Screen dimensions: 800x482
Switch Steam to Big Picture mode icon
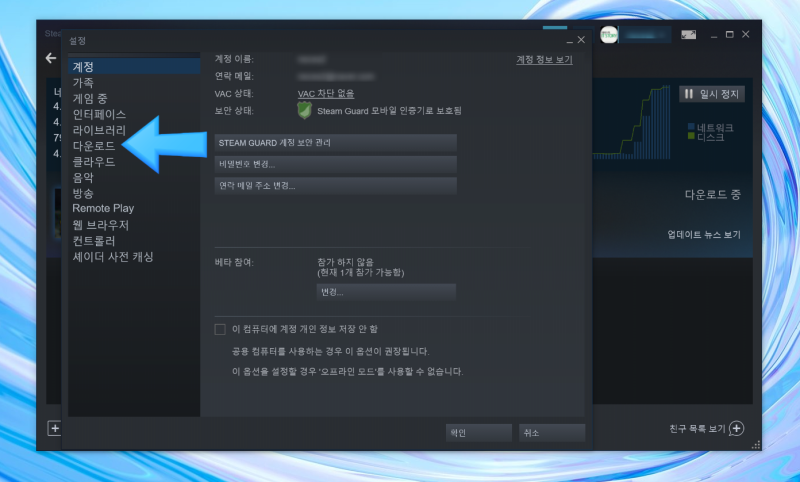coord(688,35)
